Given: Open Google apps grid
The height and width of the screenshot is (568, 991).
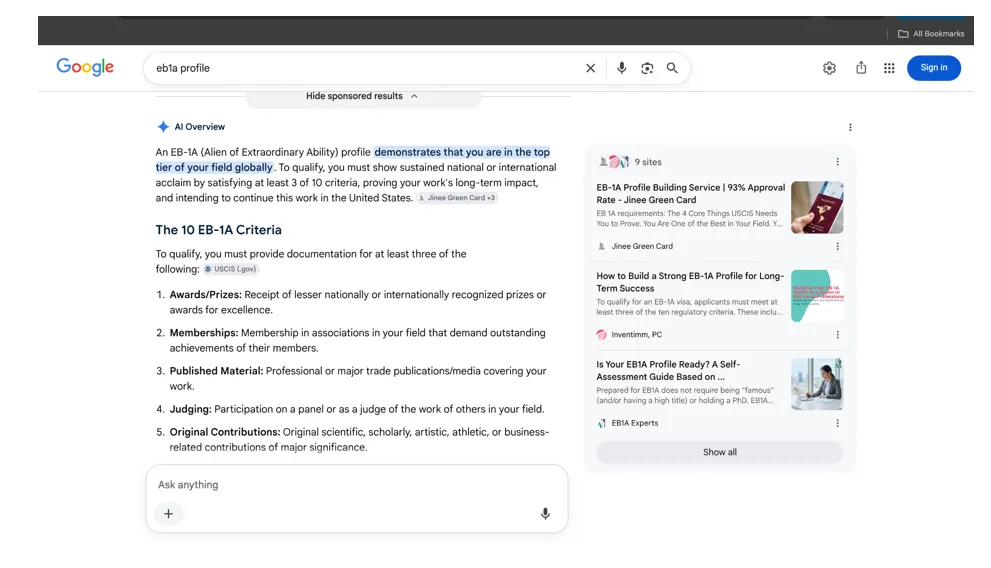Looking at the screenshot, I should (x=889, y=68).
